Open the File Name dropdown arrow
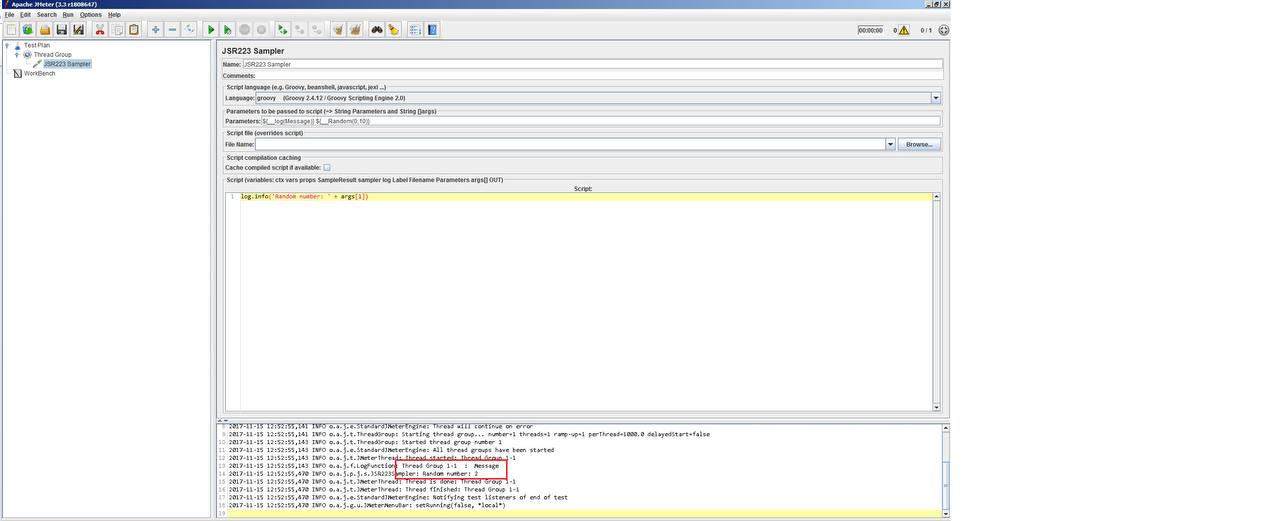1280x521 pixels. pyautogui.click(x=890, y=144)
